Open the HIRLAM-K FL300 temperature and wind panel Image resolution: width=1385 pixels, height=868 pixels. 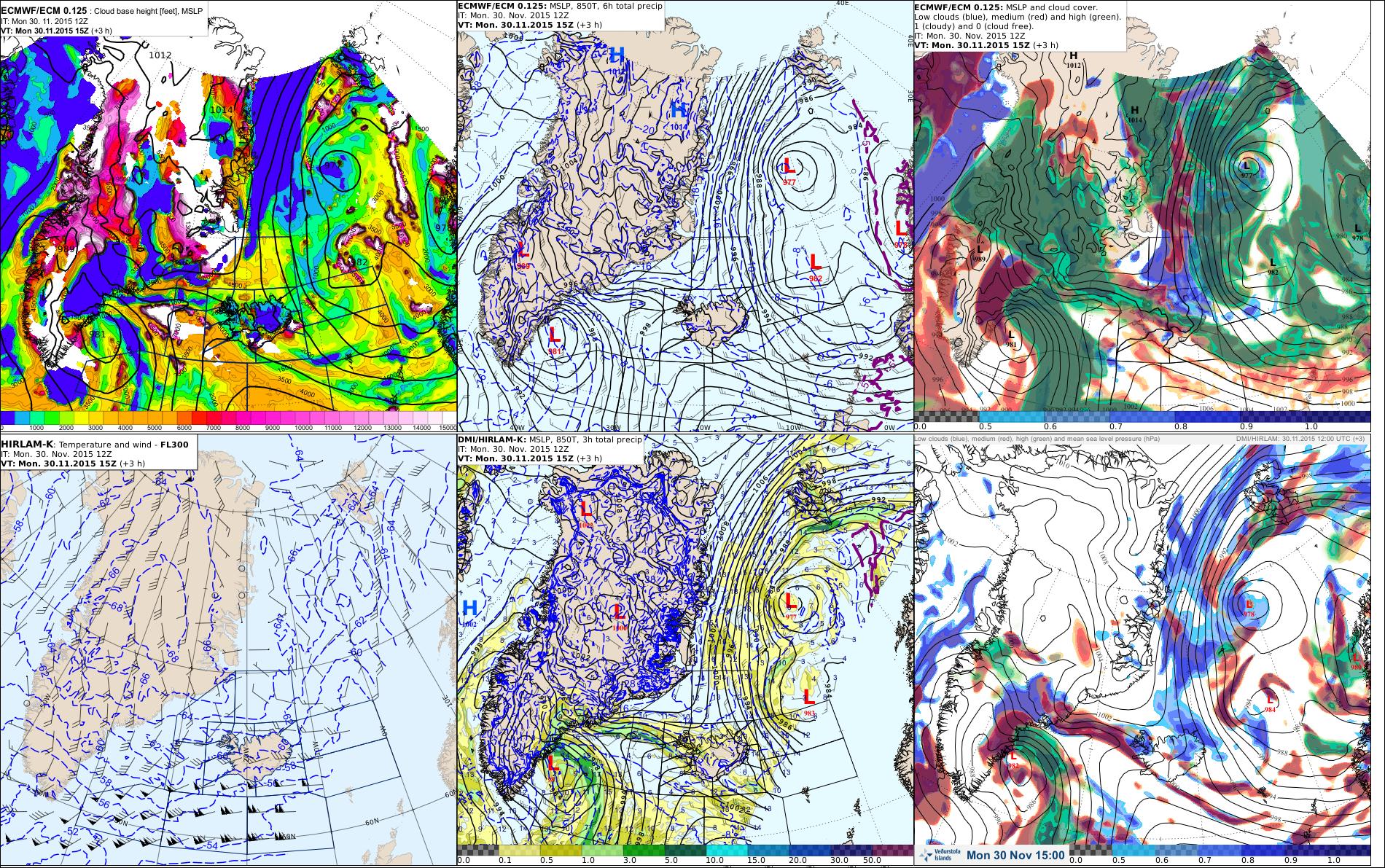(x=228, y=651)
